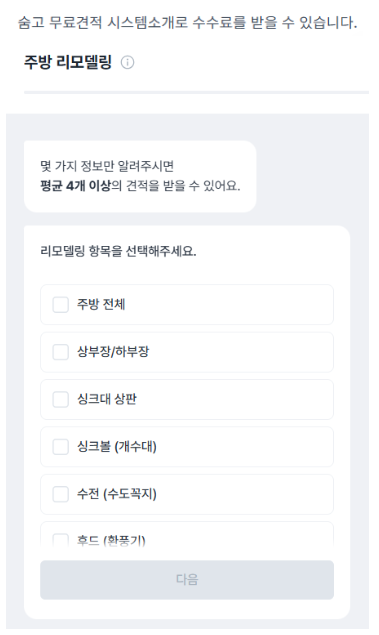Enable the 싱크대 상판 checkbox
The width and height of the screenshot is (379, 635).
pos(61,399)
